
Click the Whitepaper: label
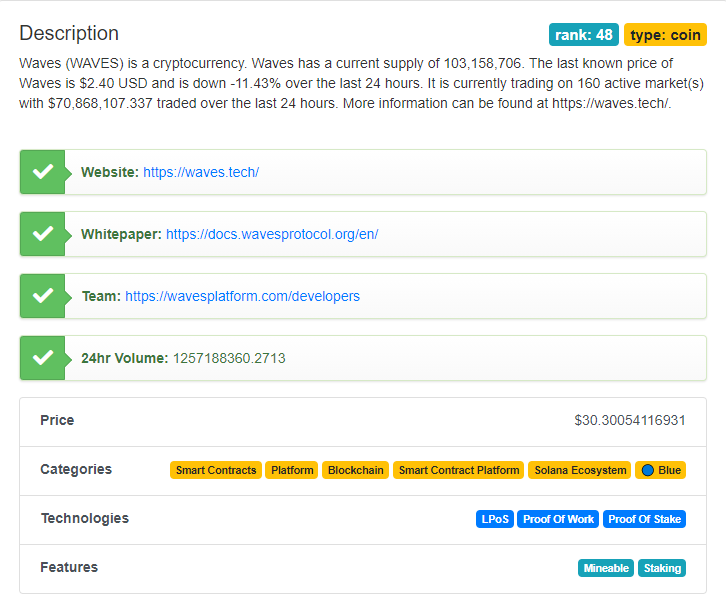coord(121,234)
